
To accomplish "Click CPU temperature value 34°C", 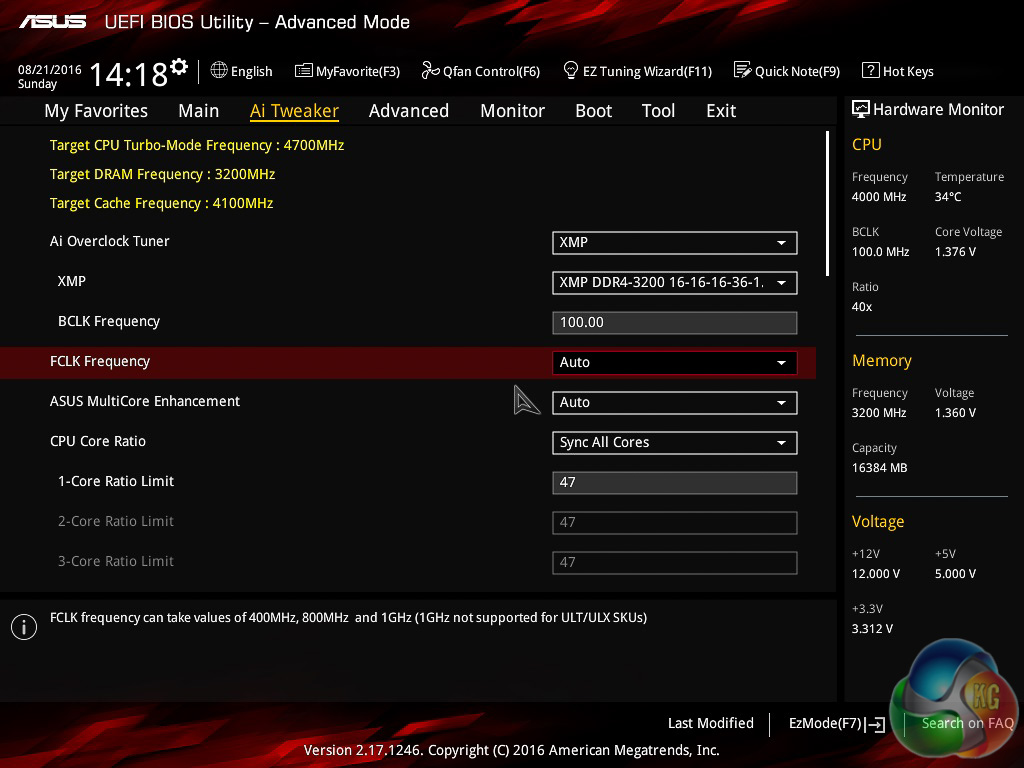I will (x=948, y=197).
